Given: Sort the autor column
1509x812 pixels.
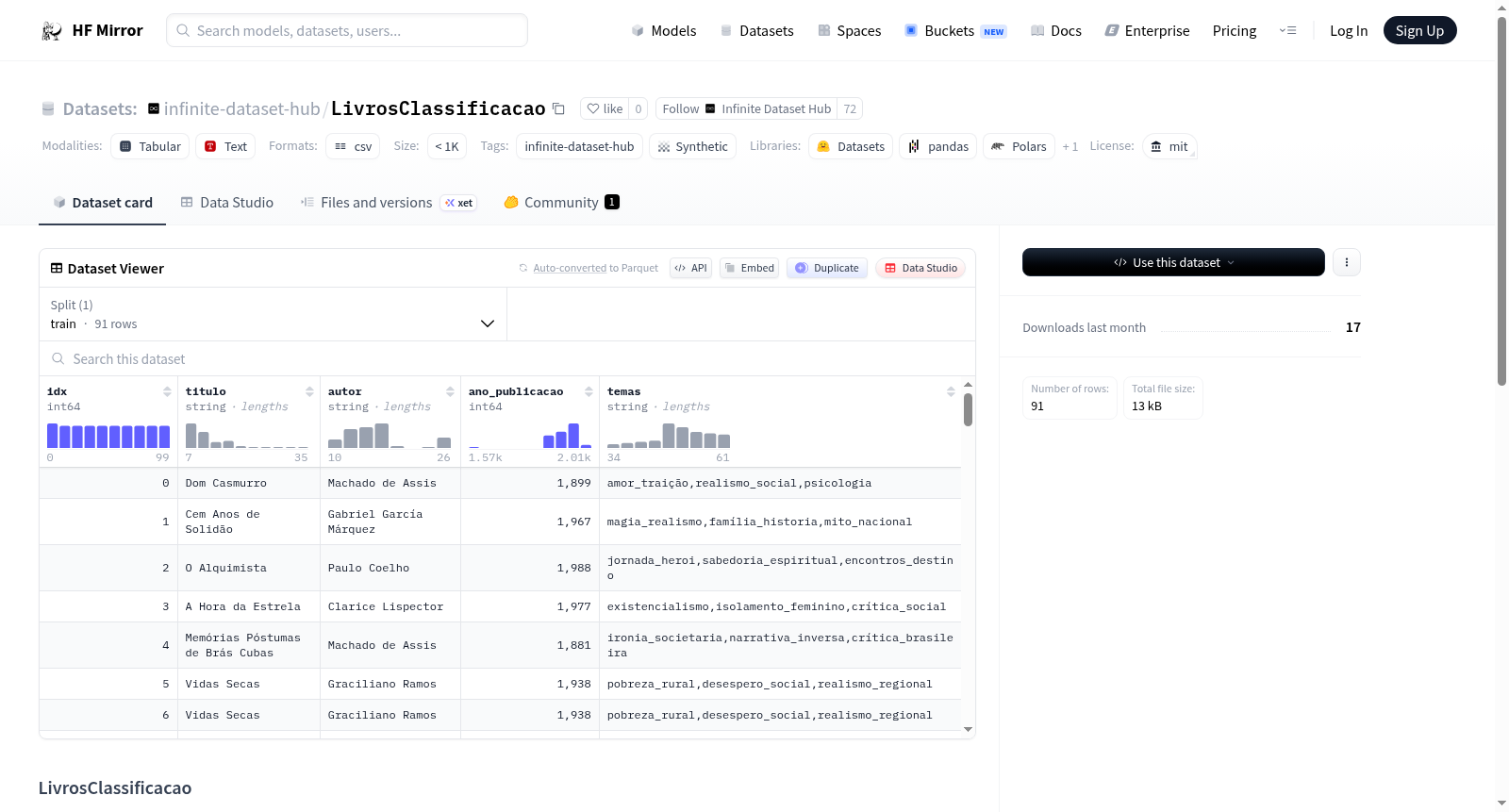Looking at the screenshot, I should pos(450,391).
